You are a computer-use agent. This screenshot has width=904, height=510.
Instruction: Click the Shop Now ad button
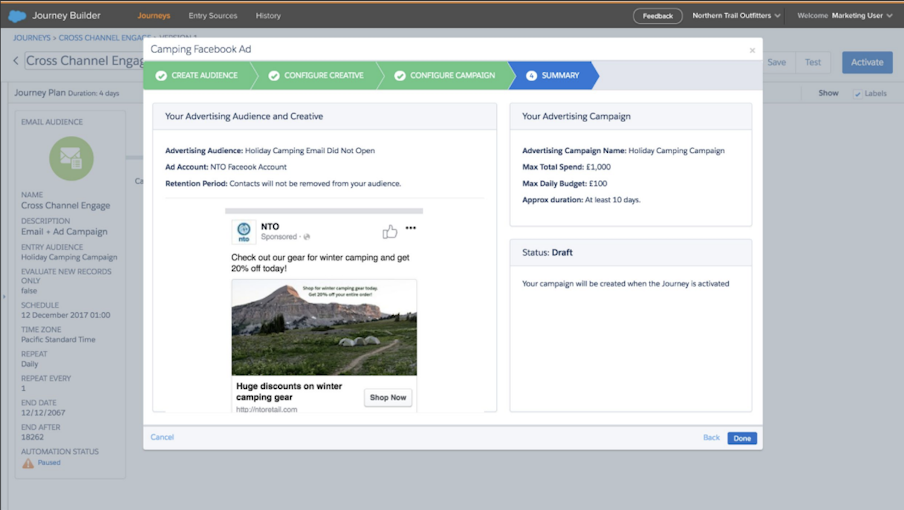[388, 398]
